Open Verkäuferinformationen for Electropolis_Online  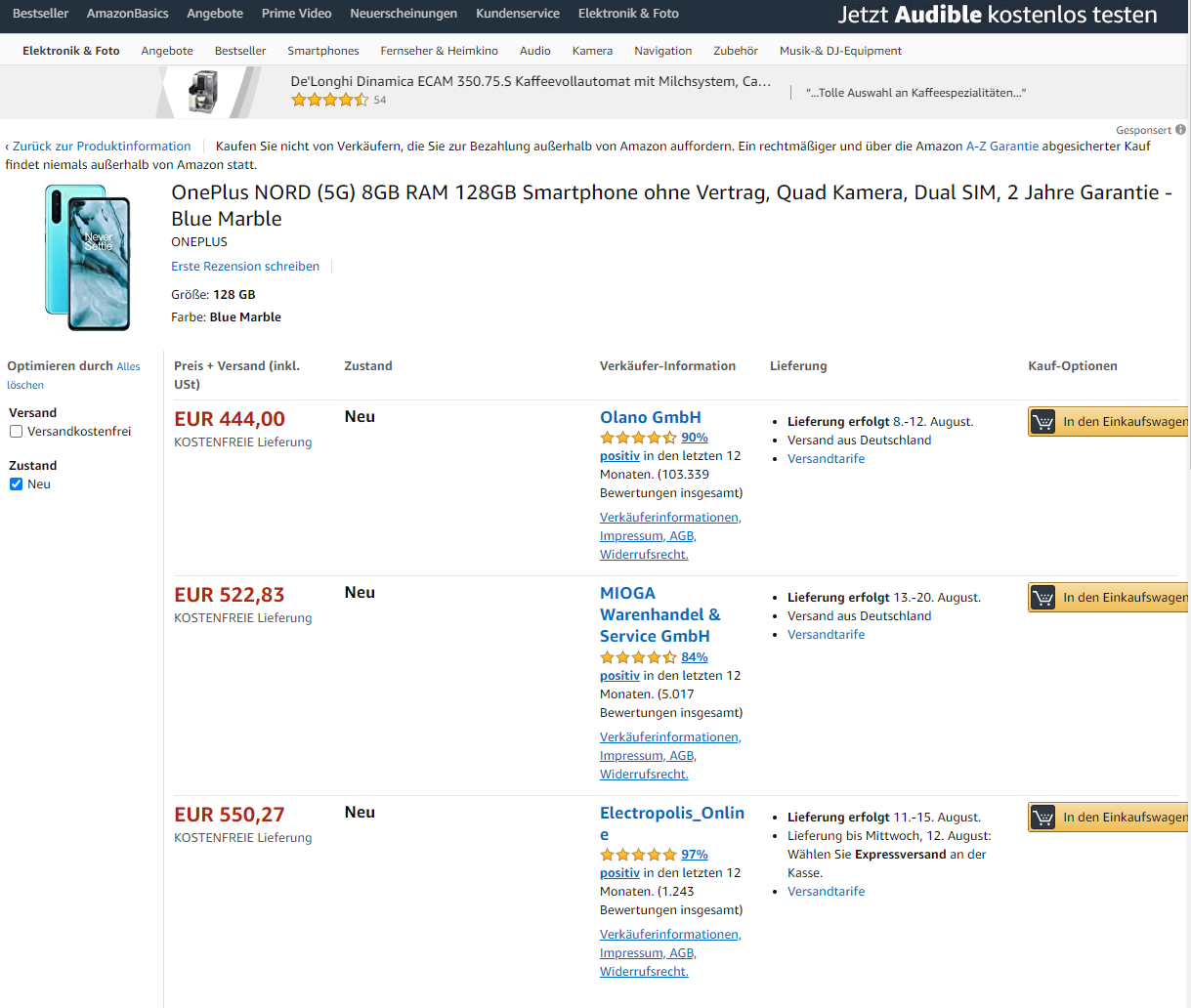670,935
